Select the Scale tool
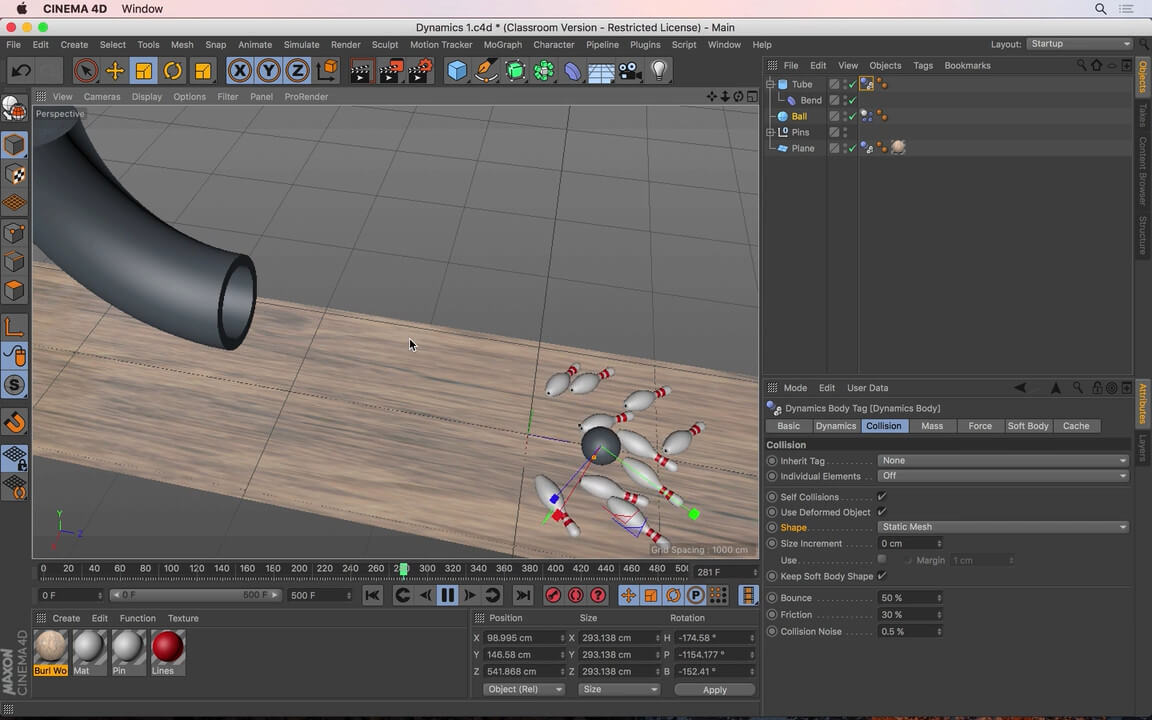 143,70
